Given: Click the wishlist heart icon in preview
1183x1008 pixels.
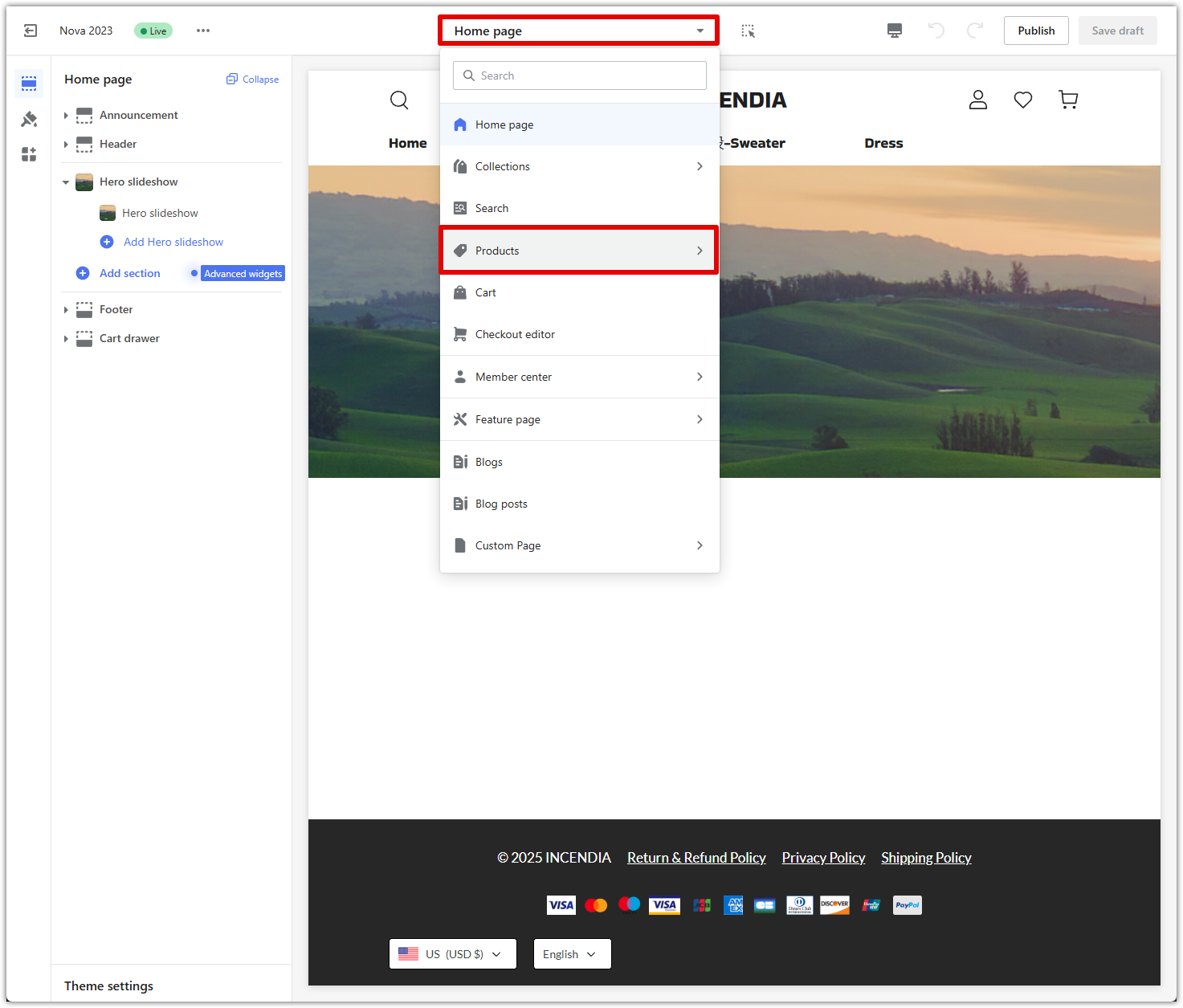Looking at the screenshot, I should (x=1022, y=100).
